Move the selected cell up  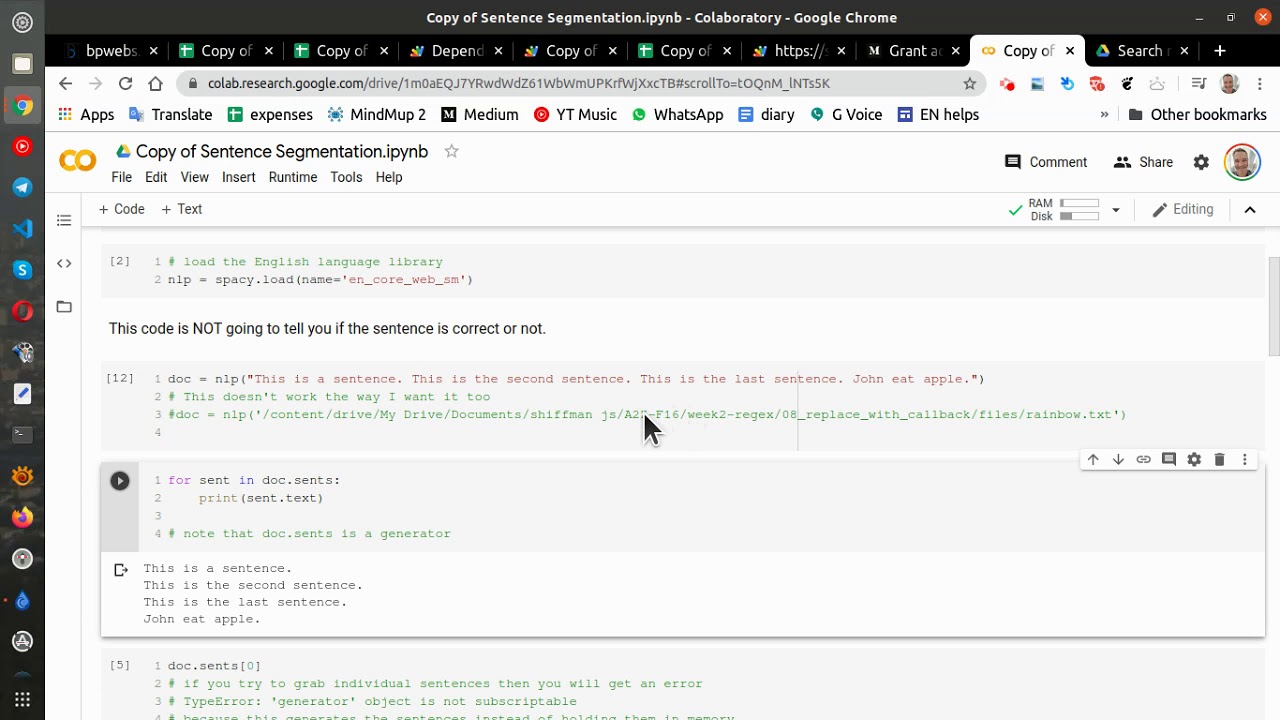(1093, 459)
